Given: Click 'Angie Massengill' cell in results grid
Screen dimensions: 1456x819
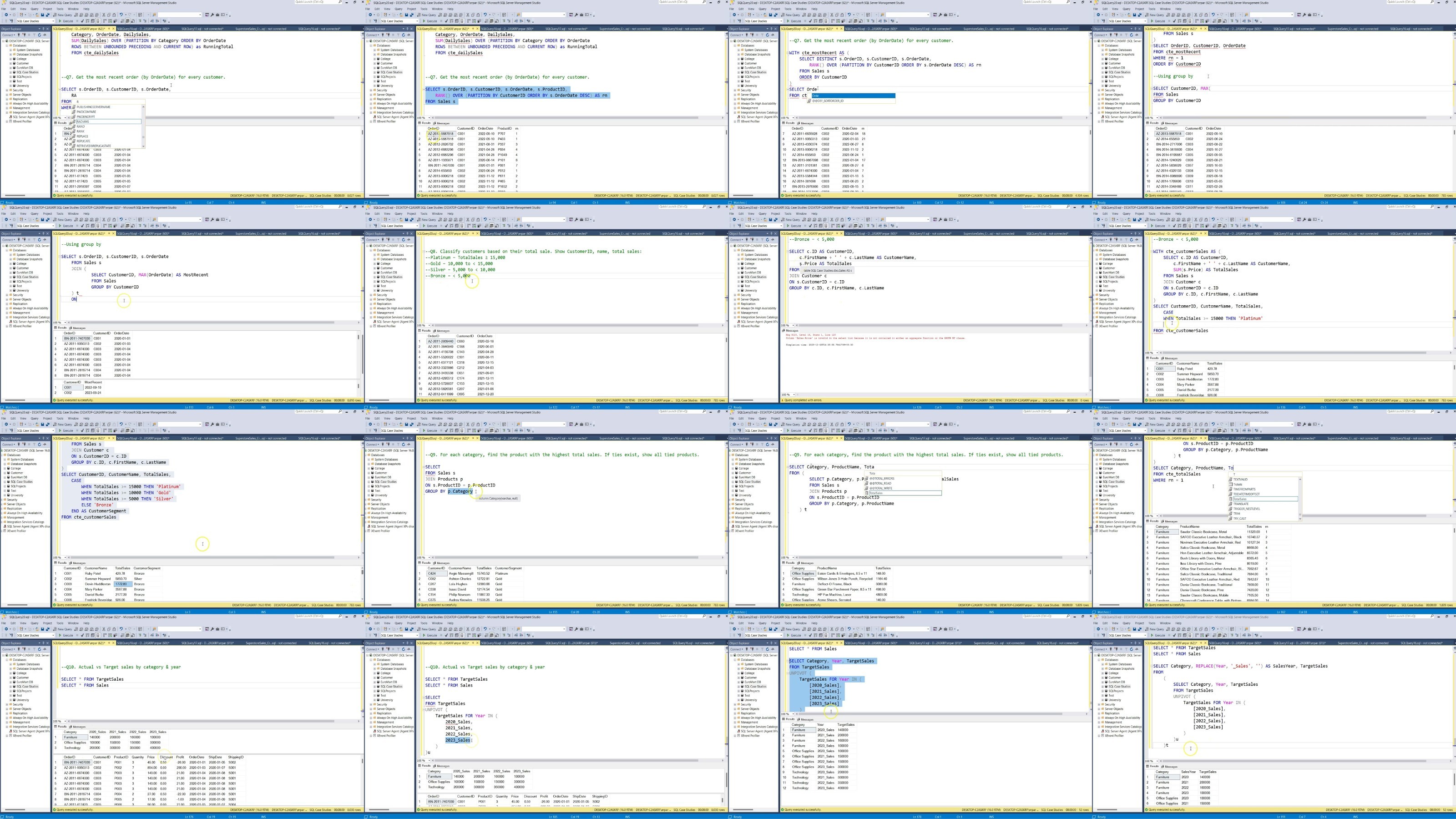Looking at the screenshot, I should point(461,574).
